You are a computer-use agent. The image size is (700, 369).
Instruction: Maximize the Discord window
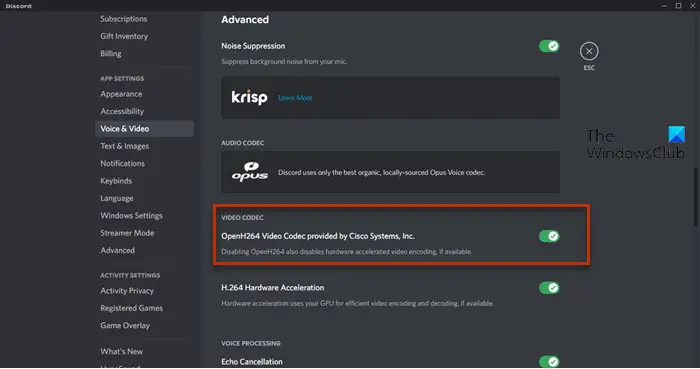[x=678, y=6]
